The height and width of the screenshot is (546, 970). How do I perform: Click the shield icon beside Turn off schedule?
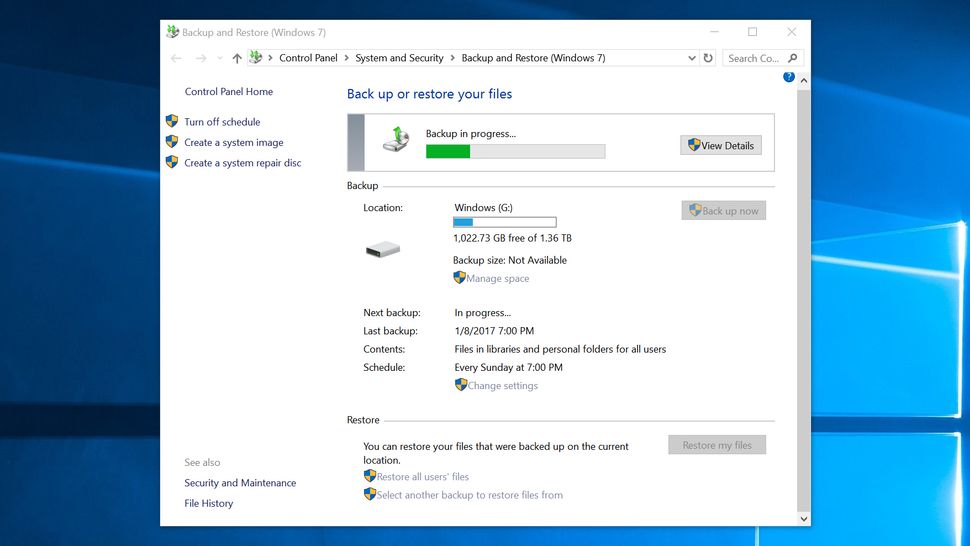(172, 121)
